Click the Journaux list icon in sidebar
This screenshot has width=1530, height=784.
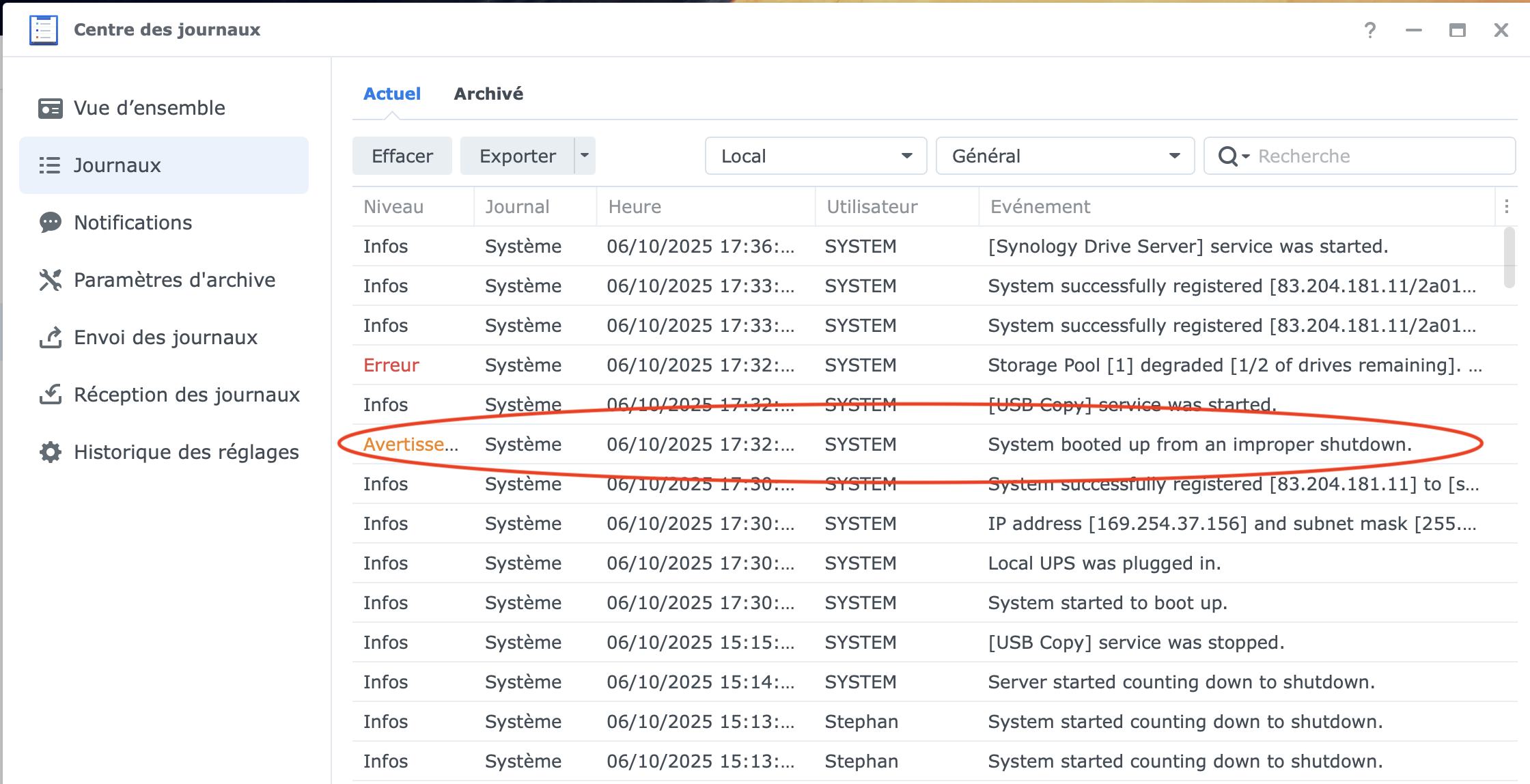50,165
